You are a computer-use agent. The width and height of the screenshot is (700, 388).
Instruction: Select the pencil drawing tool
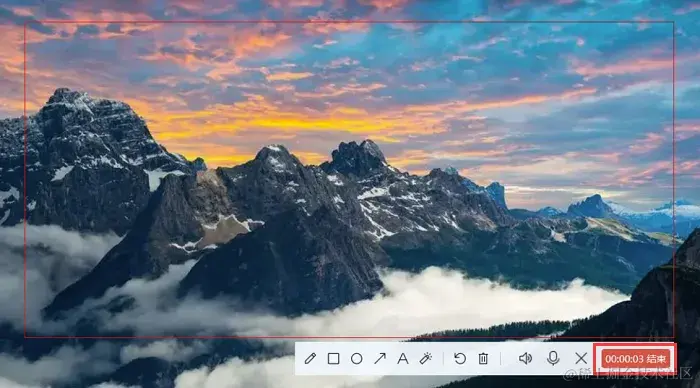tap(310, 358)
